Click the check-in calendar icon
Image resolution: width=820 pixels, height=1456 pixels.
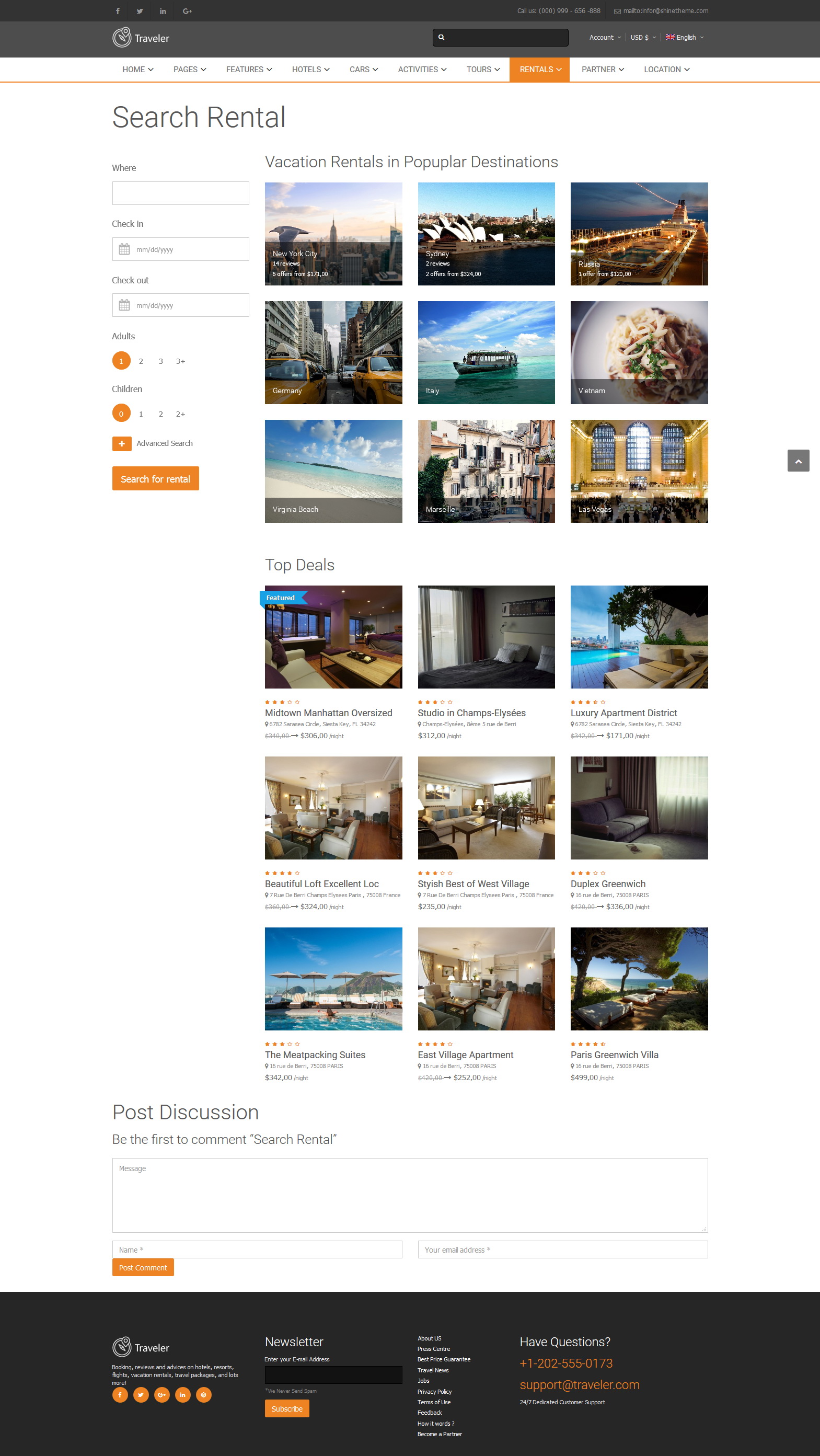pyautogui.click(x=124, y=249)
